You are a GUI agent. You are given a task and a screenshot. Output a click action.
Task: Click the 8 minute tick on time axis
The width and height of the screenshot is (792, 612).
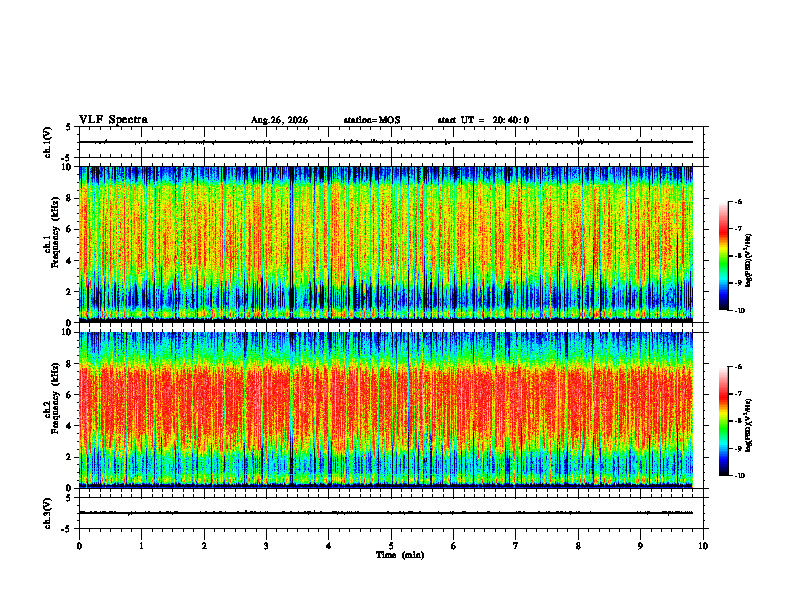(x=578, y=546)
